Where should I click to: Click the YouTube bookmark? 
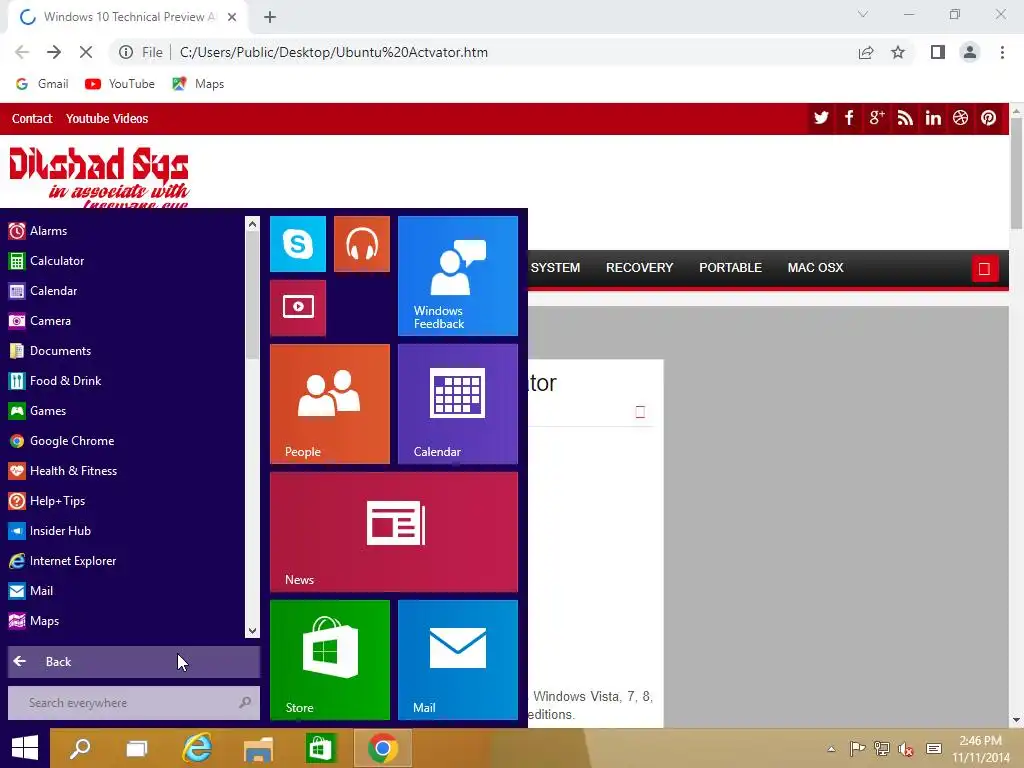(x=120, y=84)
